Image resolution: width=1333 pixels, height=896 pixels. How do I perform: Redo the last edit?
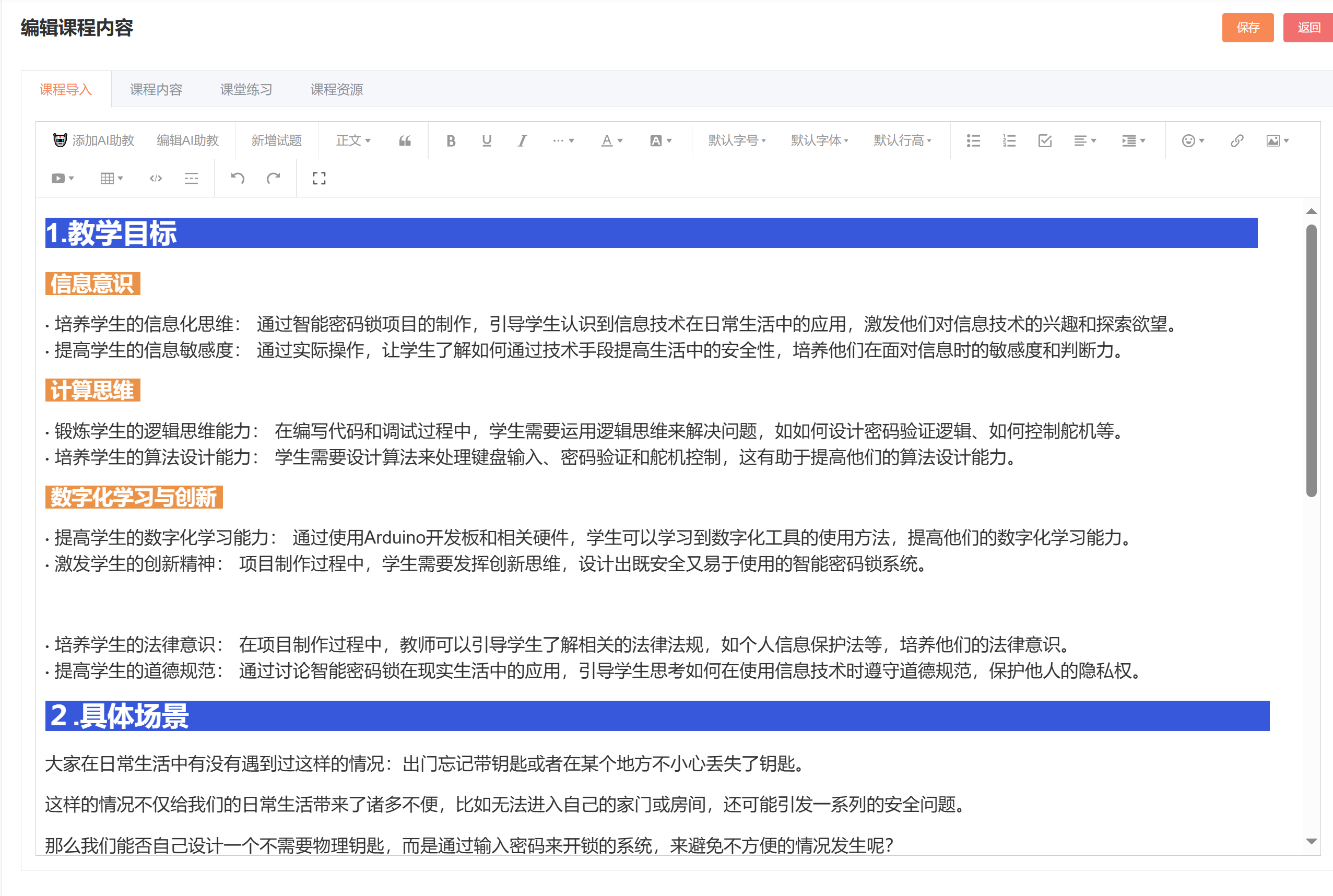[273, 178]
